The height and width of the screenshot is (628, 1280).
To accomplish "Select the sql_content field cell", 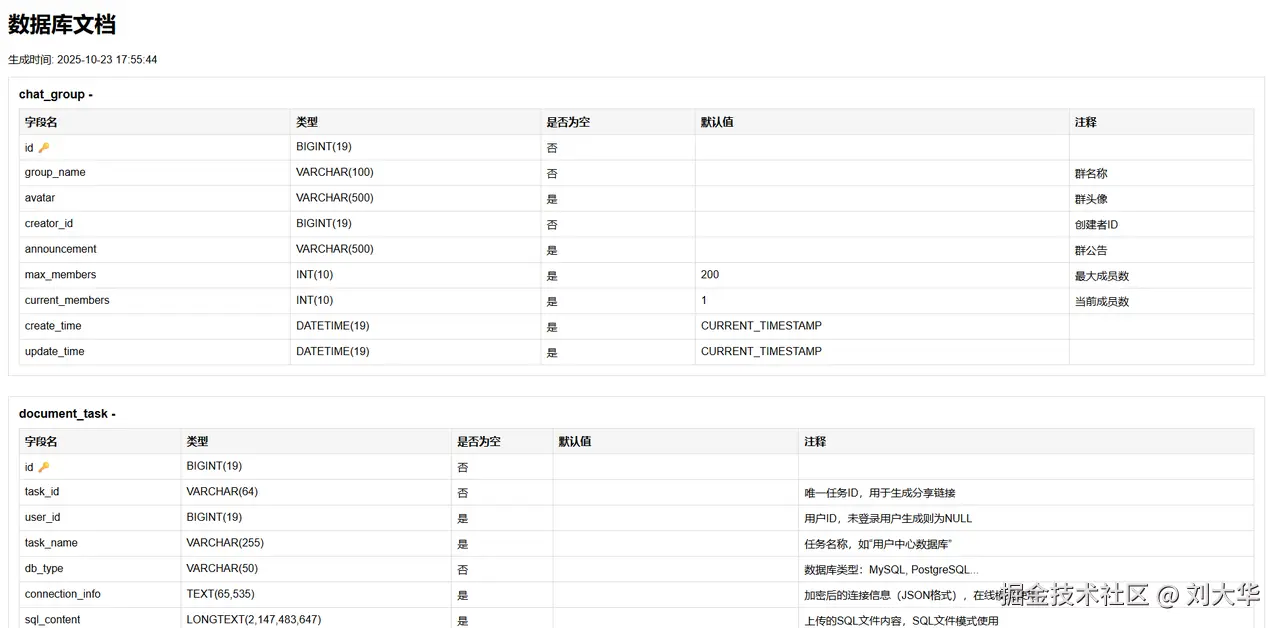I will (100, 619).
